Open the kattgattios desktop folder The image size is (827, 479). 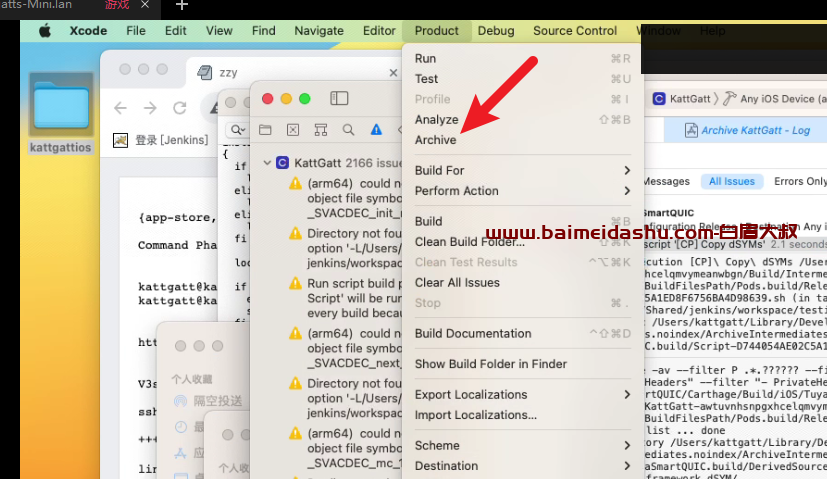[61, 113]
